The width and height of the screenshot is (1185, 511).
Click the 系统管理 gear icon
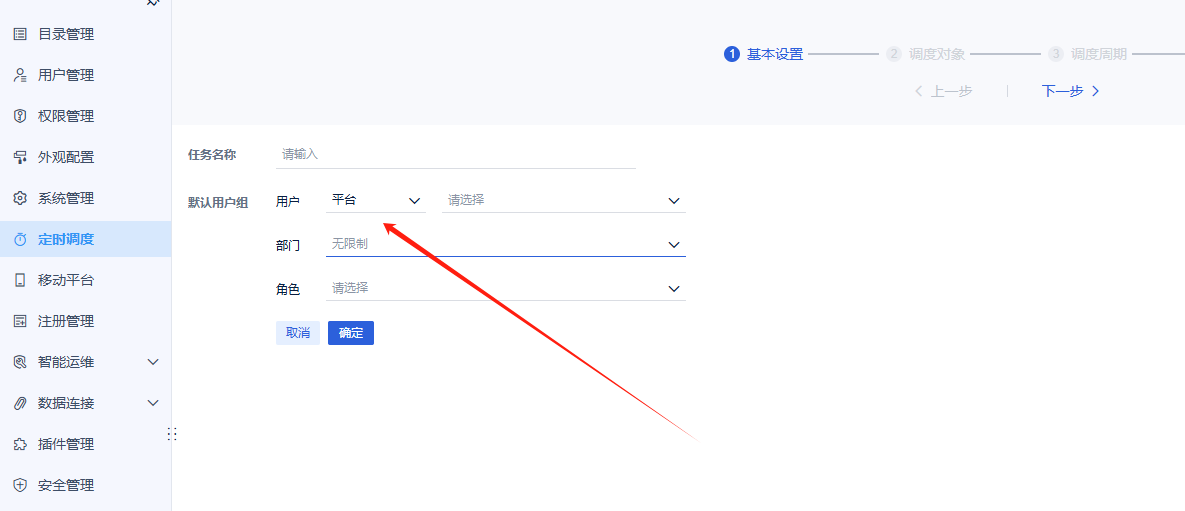20,198
